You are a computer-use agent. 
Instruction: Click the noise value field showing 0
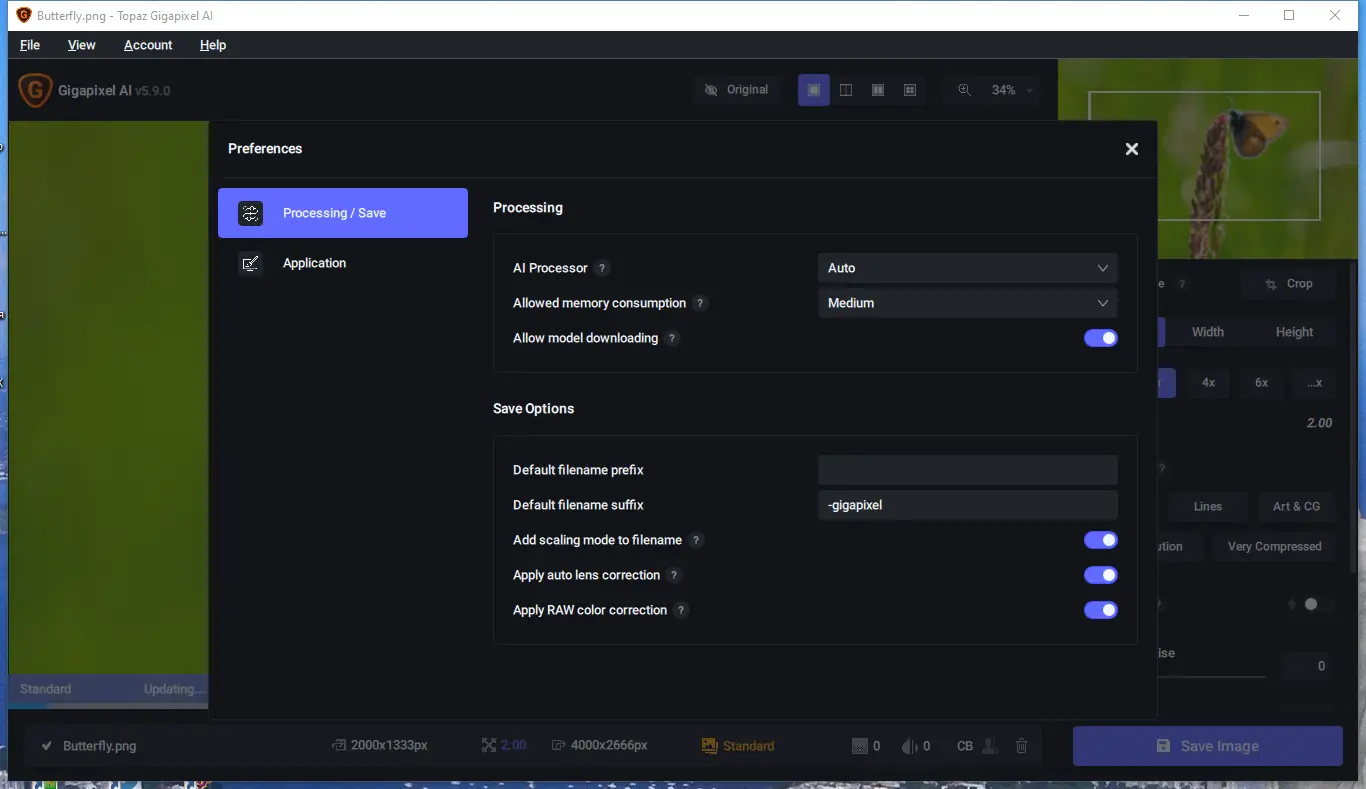(1306, 666)
